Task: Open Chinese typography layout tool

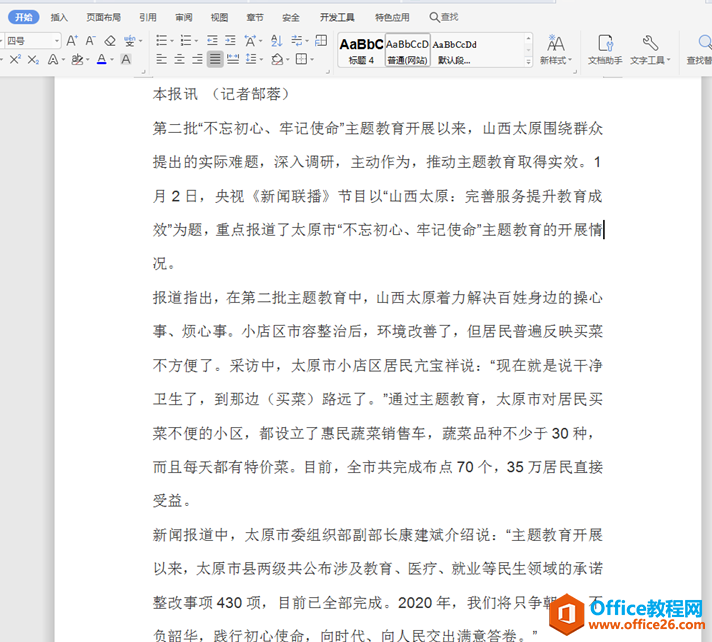Action: coord(250,41)
